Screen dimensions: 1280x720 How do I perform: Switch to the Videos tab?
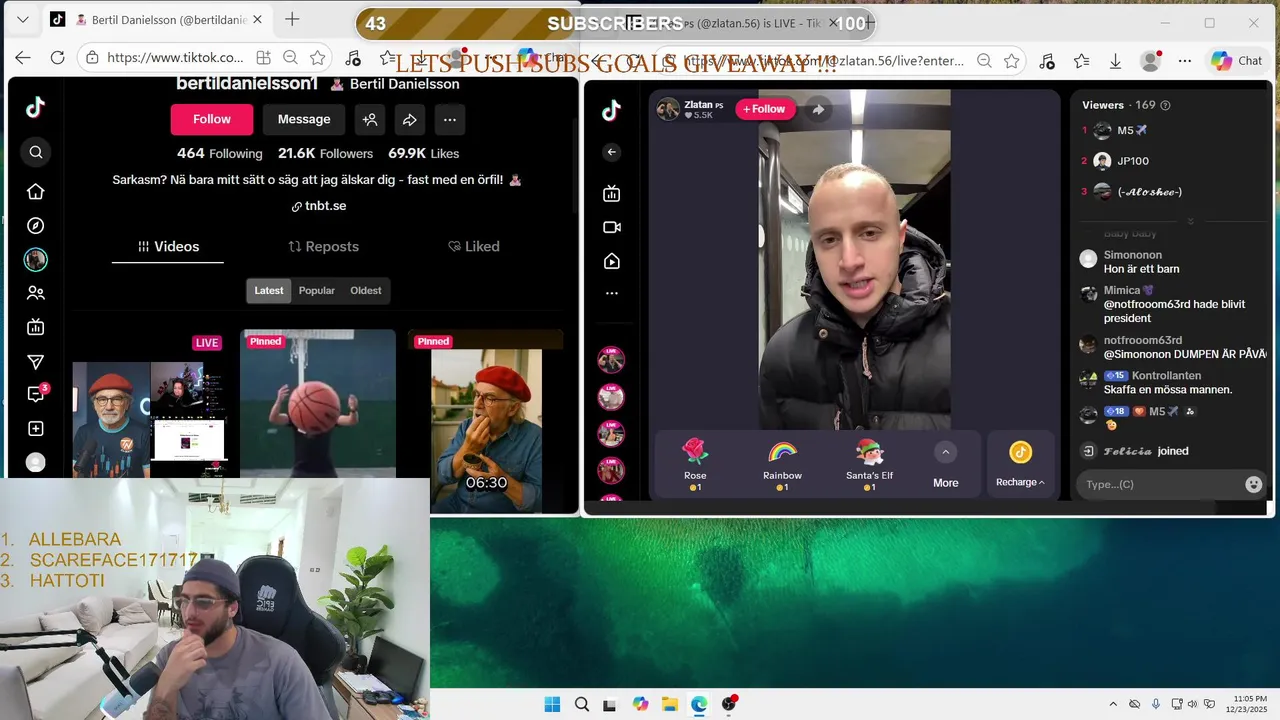pos(168,246)
